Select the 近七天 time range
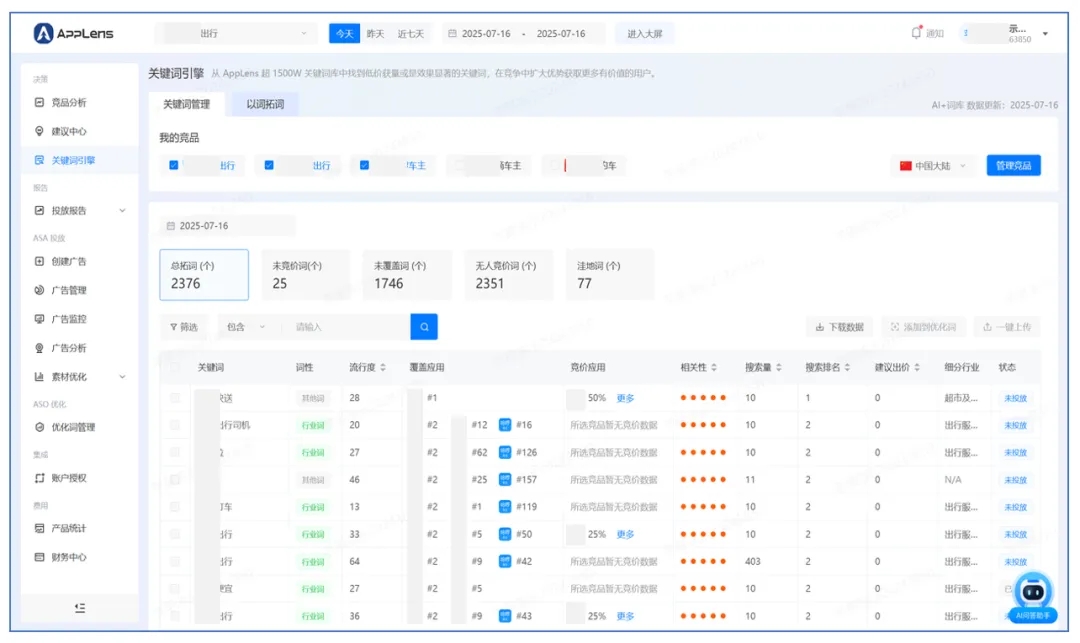This screenshot has height=643, width=1080. tap(410, 33)
